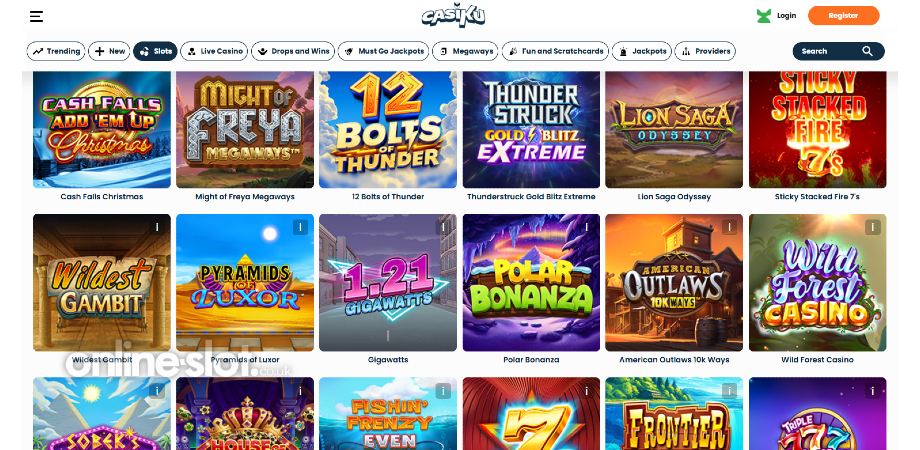Open info icon on Polar Bonanza tile
This screenshot has width=920, height=450.
586,227
